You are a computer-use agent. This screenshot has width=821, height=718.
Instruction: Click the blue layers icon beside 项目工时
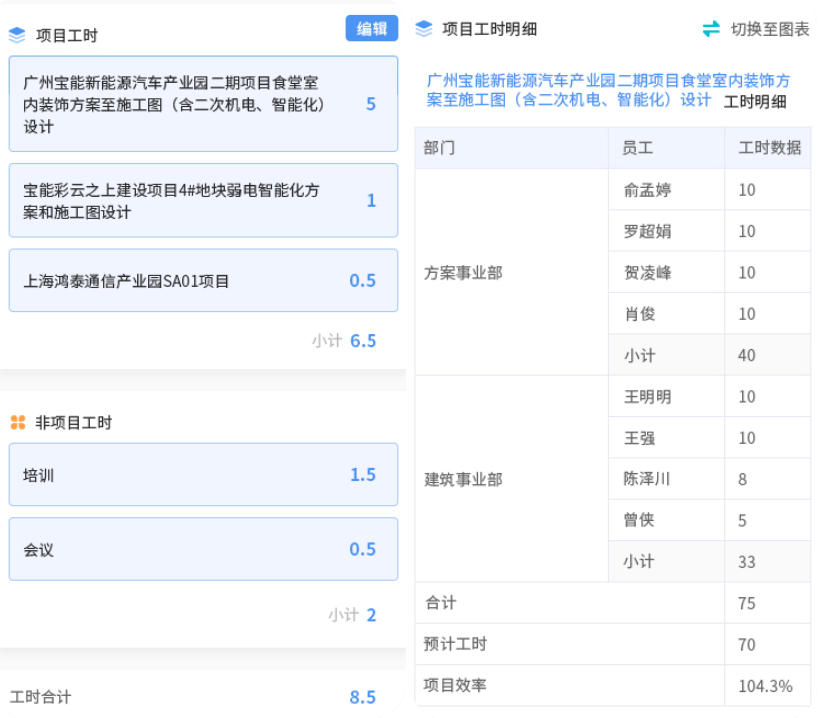point(17,35)
